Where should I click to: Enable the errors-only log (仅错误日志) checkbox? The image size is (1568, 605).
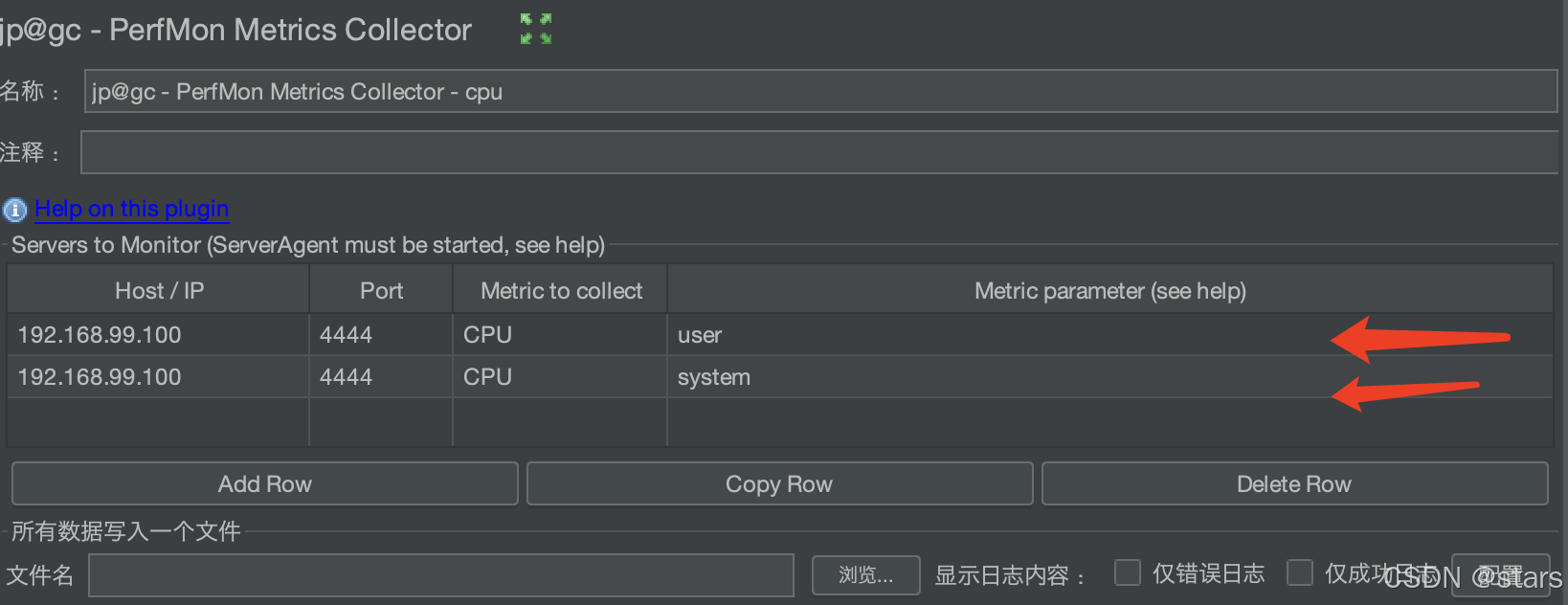click(x=1128, y=572)
